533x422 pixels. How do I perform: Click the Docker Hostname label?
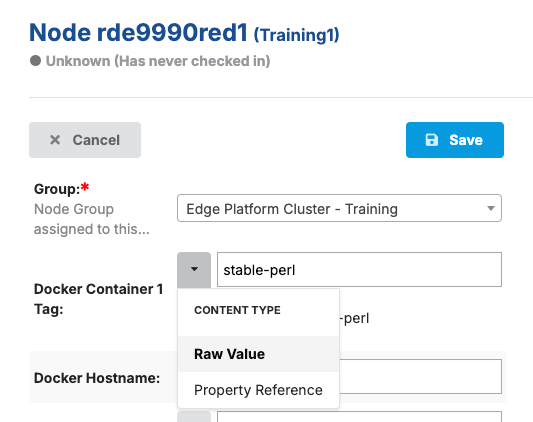97,378
